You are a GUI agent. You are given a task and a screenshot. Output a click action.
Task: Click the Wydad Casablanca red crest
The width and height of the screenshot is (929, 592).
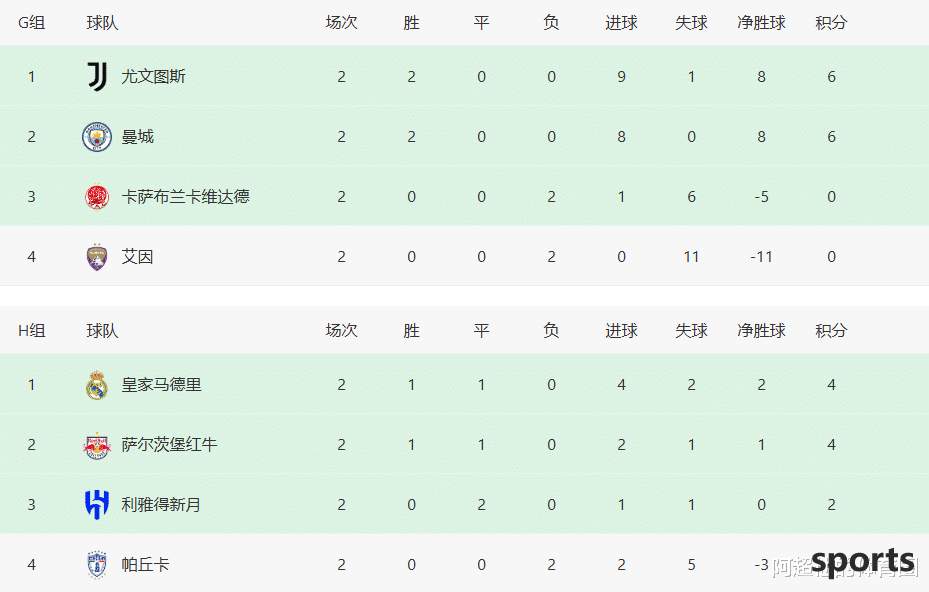tap(97, 197)
